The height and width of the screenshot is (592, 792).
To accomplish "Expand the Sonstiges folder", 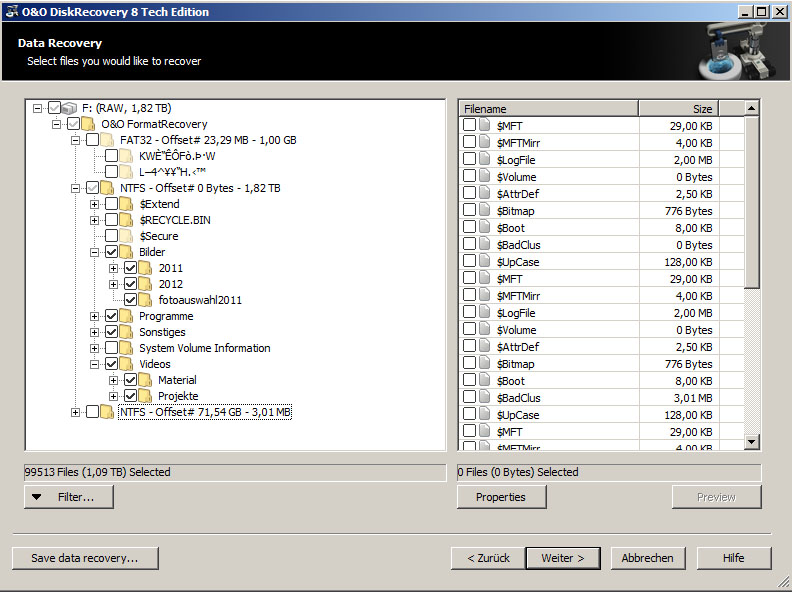I will tap(94, 332).
